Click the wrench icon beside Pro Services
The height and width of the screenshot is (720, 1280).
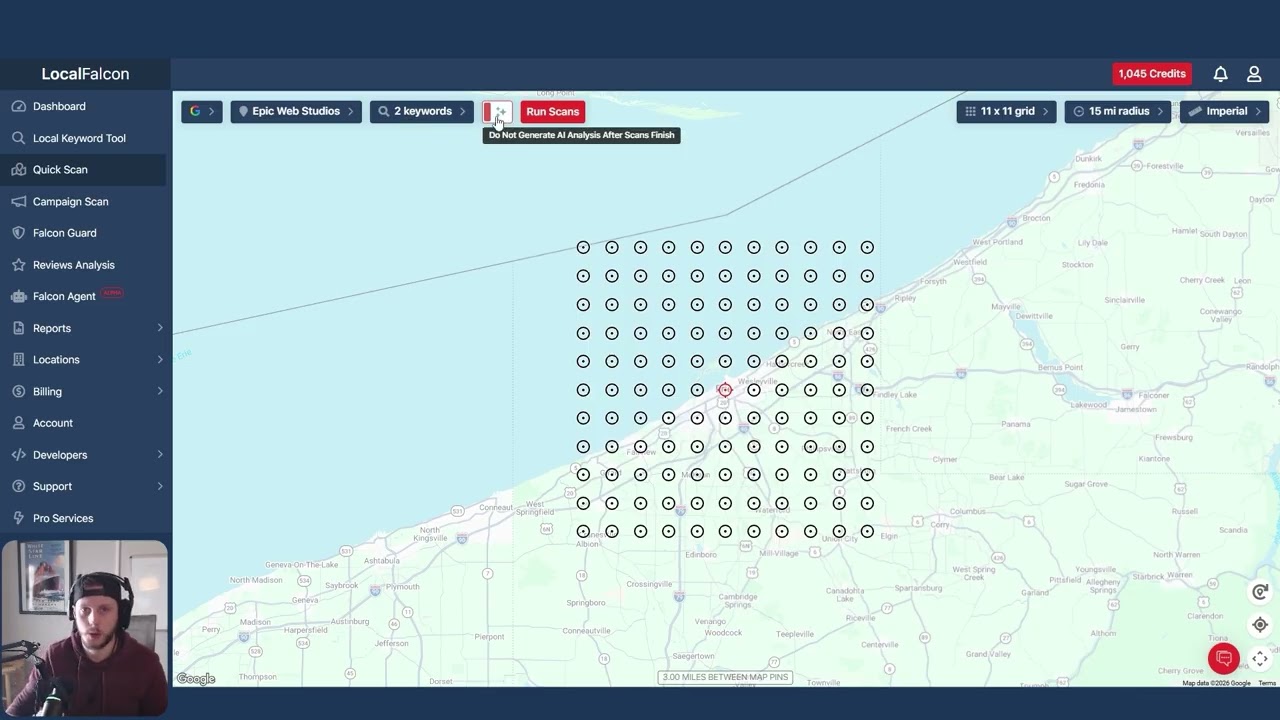[x=19, y=518]
